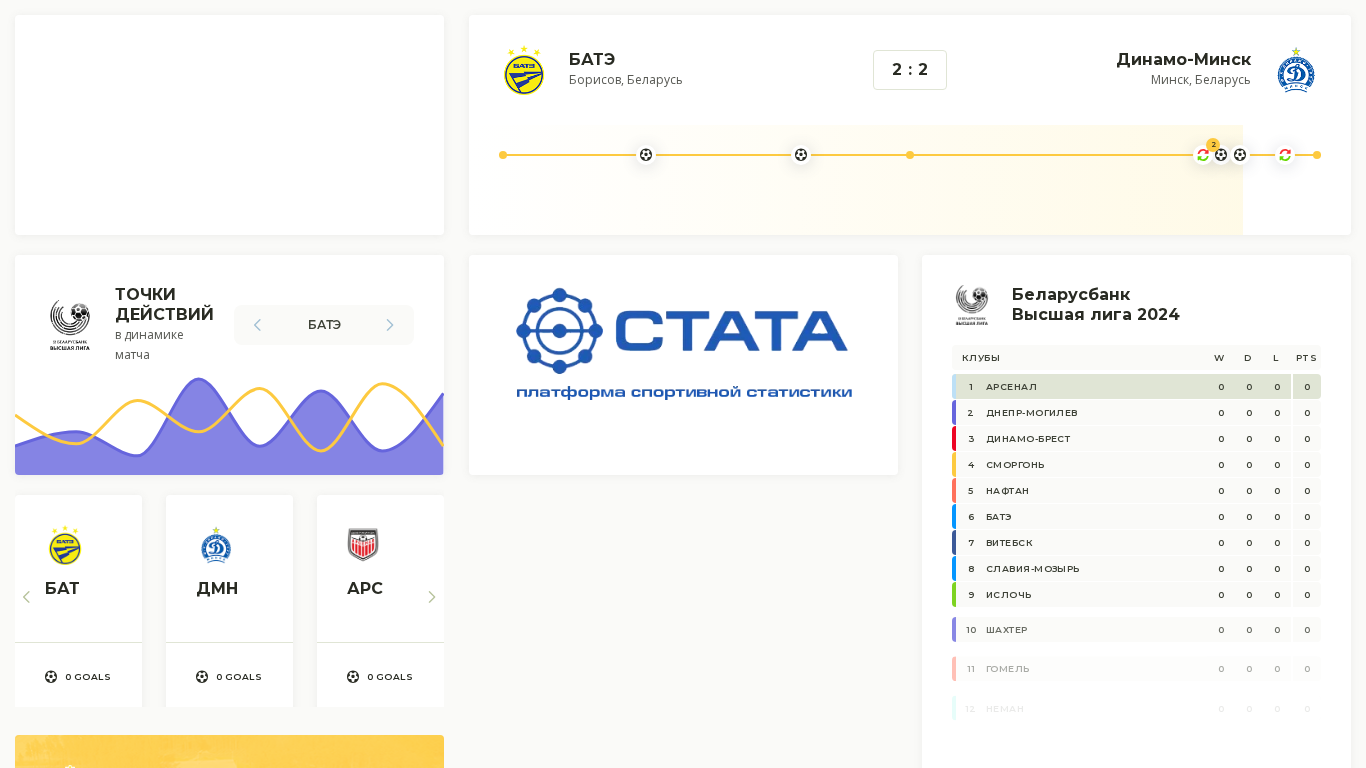Select the Неман row in standings
Viewport: 1366px width, 768px height.
coord(1136,709)
